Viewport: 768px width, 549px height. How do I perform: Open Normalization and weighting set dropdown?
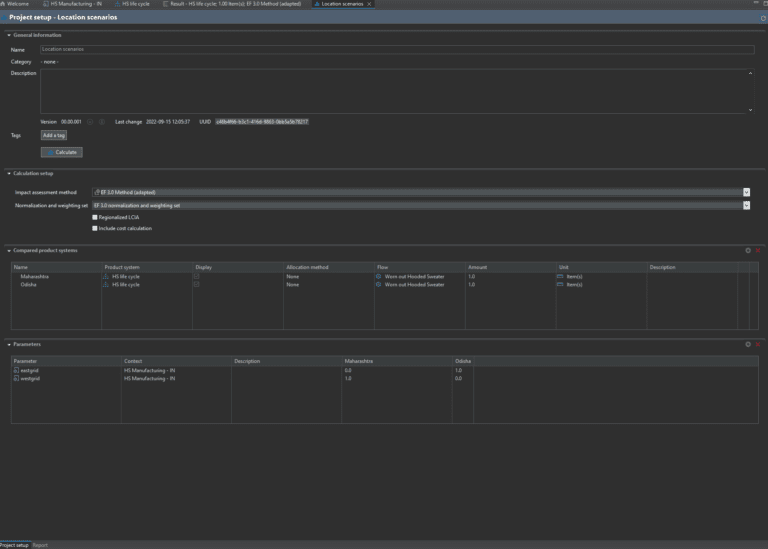[x=746, y=205]
